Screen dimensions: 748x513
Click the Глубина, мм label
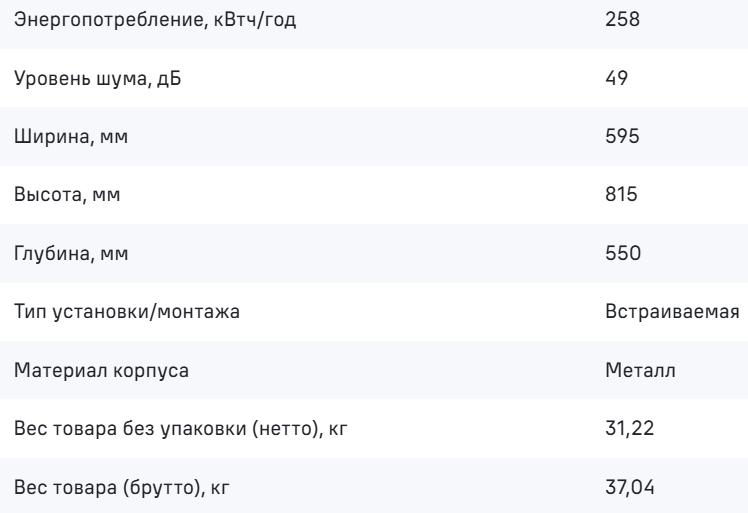click(71, 253)
